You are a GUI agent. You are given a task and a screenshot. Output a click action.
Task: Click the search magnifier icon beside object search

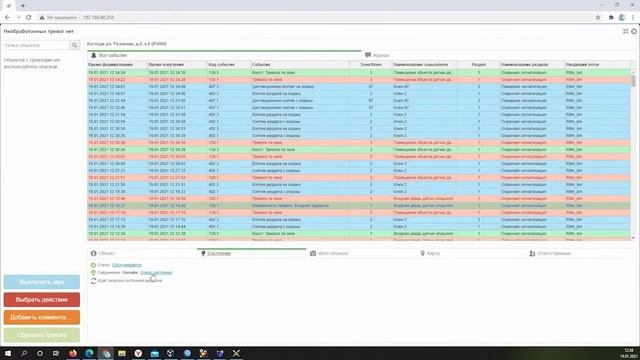tap(74, 45)
